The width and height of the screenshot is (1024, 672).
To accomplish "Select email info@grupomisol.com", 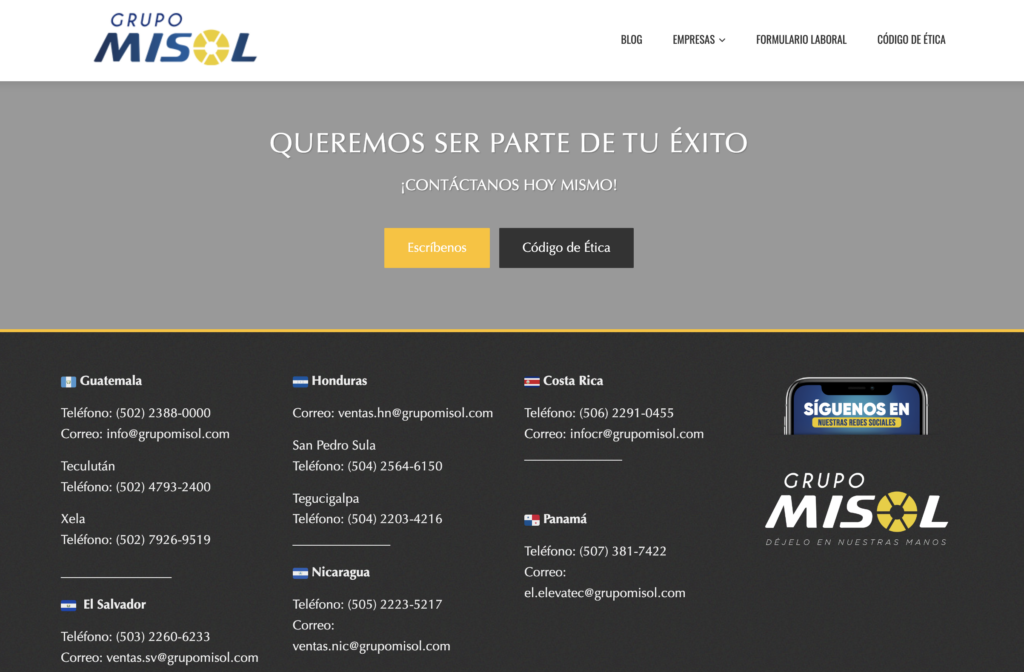I will tap(168, 434).
